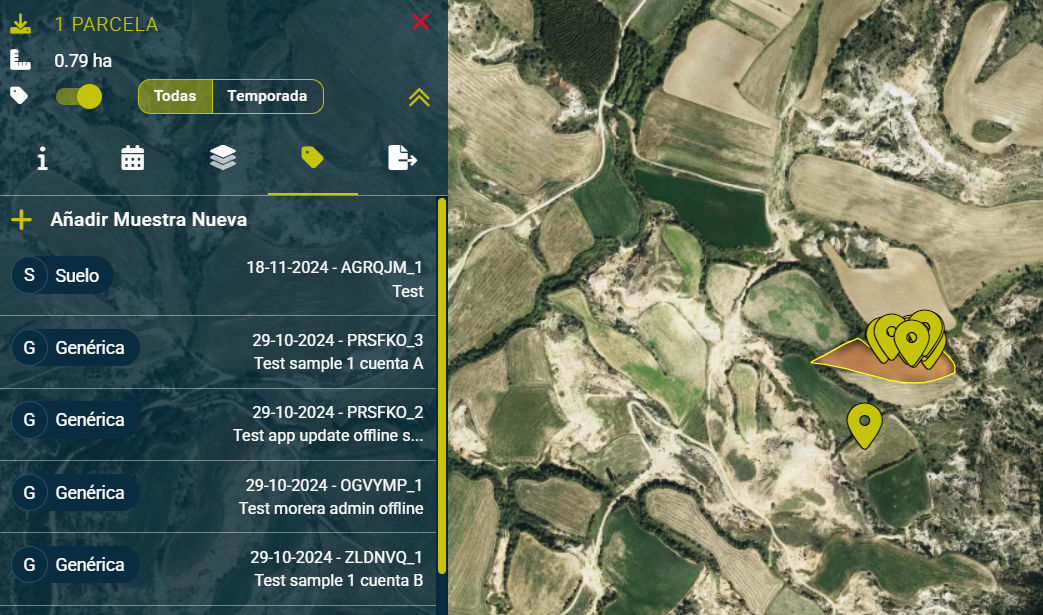Click the plus icon to add sample
The image size is (1043, 615).
click(21, 219)
